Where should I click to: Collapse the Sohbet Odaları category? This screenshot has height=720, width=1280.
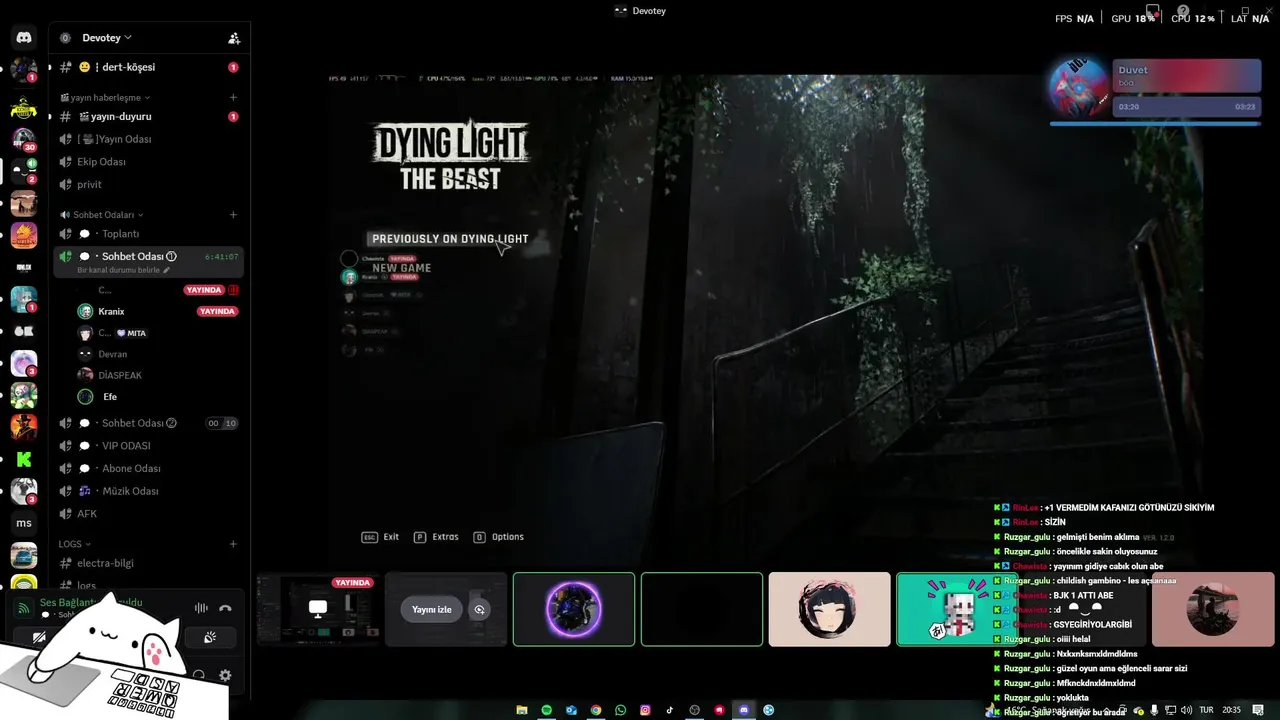pyautogui.click(x=102, y=215)
